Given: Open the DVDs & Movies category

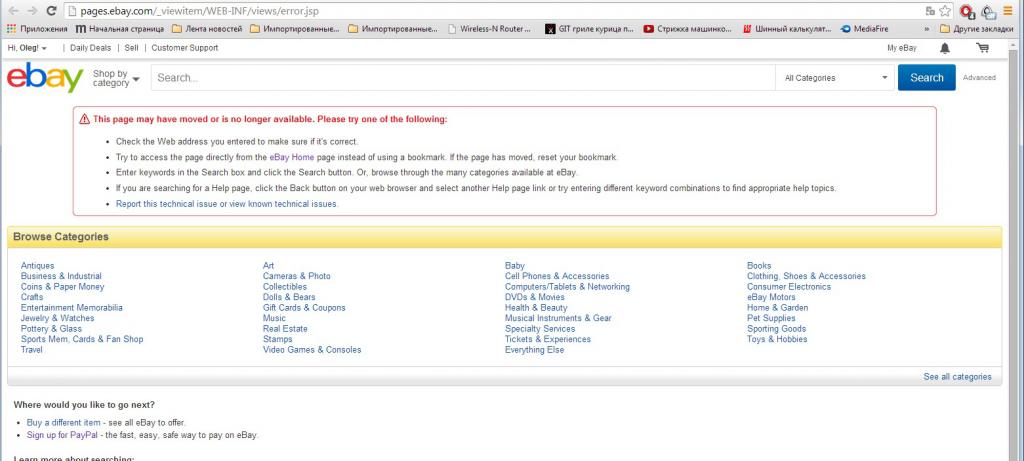Looking at the screenshot, I should 535,297.
